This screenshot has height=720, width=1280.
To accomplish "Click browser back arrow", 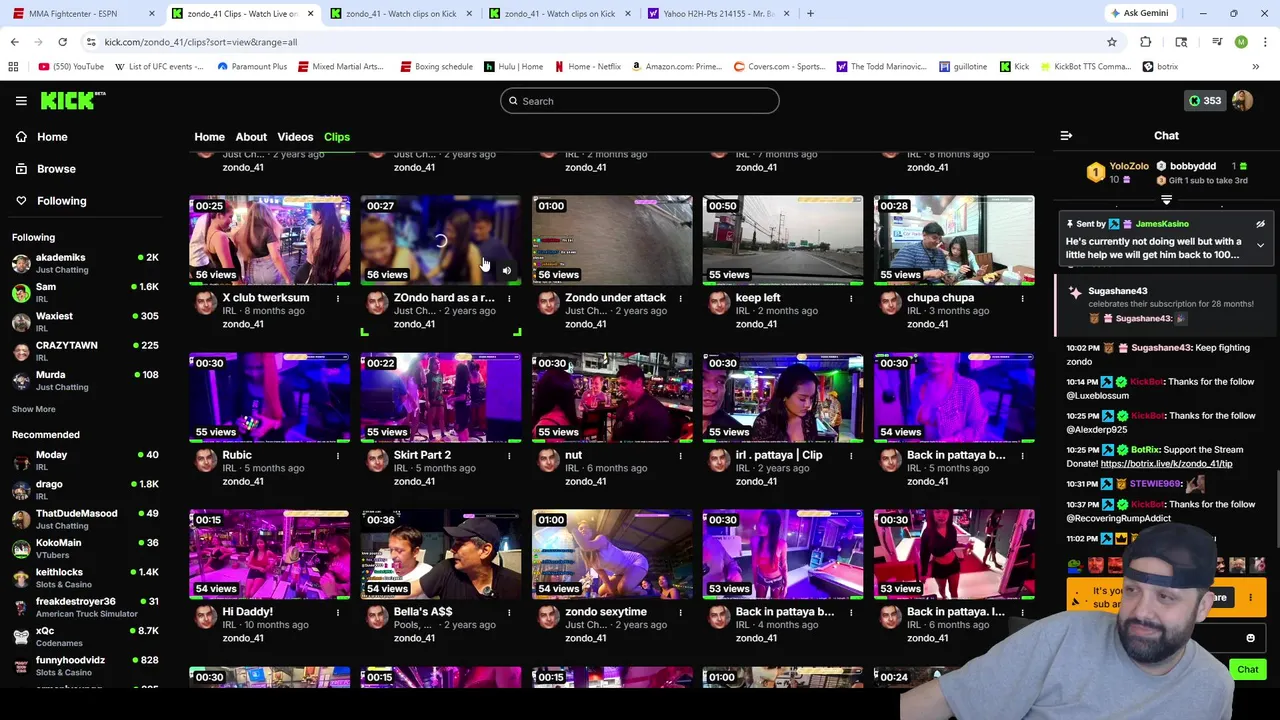I will tap(15, 42).
